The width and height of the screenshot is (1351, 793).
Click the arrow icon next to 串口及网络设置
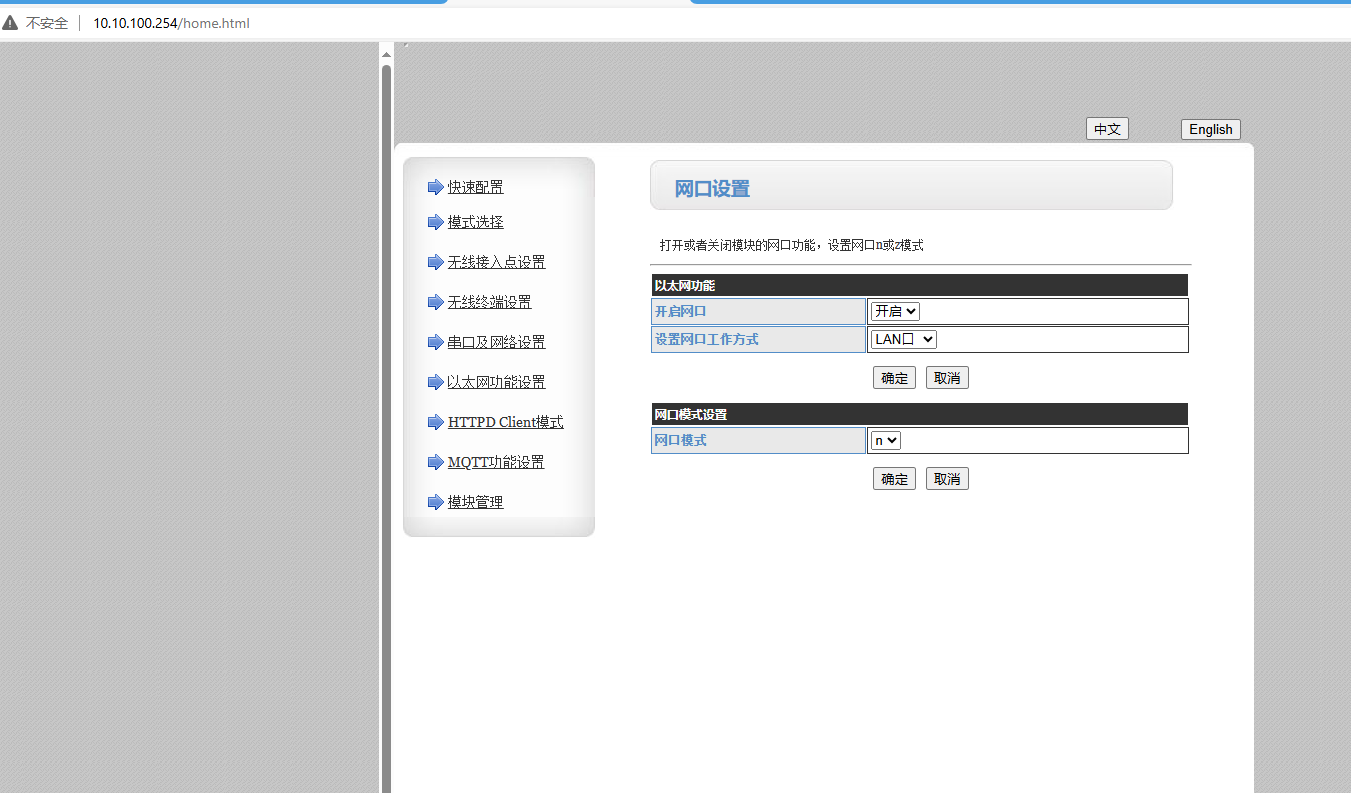point(435,342)
